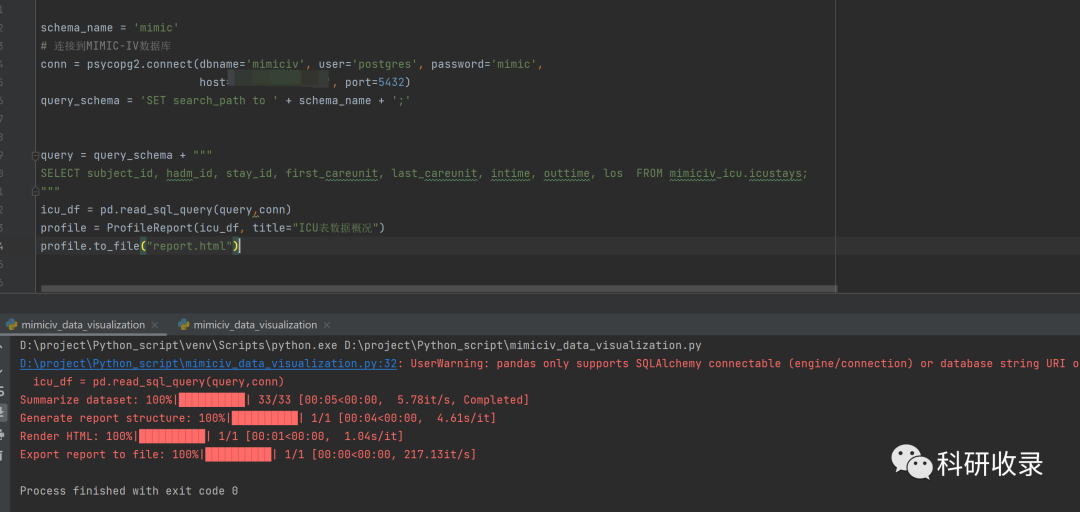Click the '# 连接到MIMIC-IV数据库' comment

coord(106,46)
